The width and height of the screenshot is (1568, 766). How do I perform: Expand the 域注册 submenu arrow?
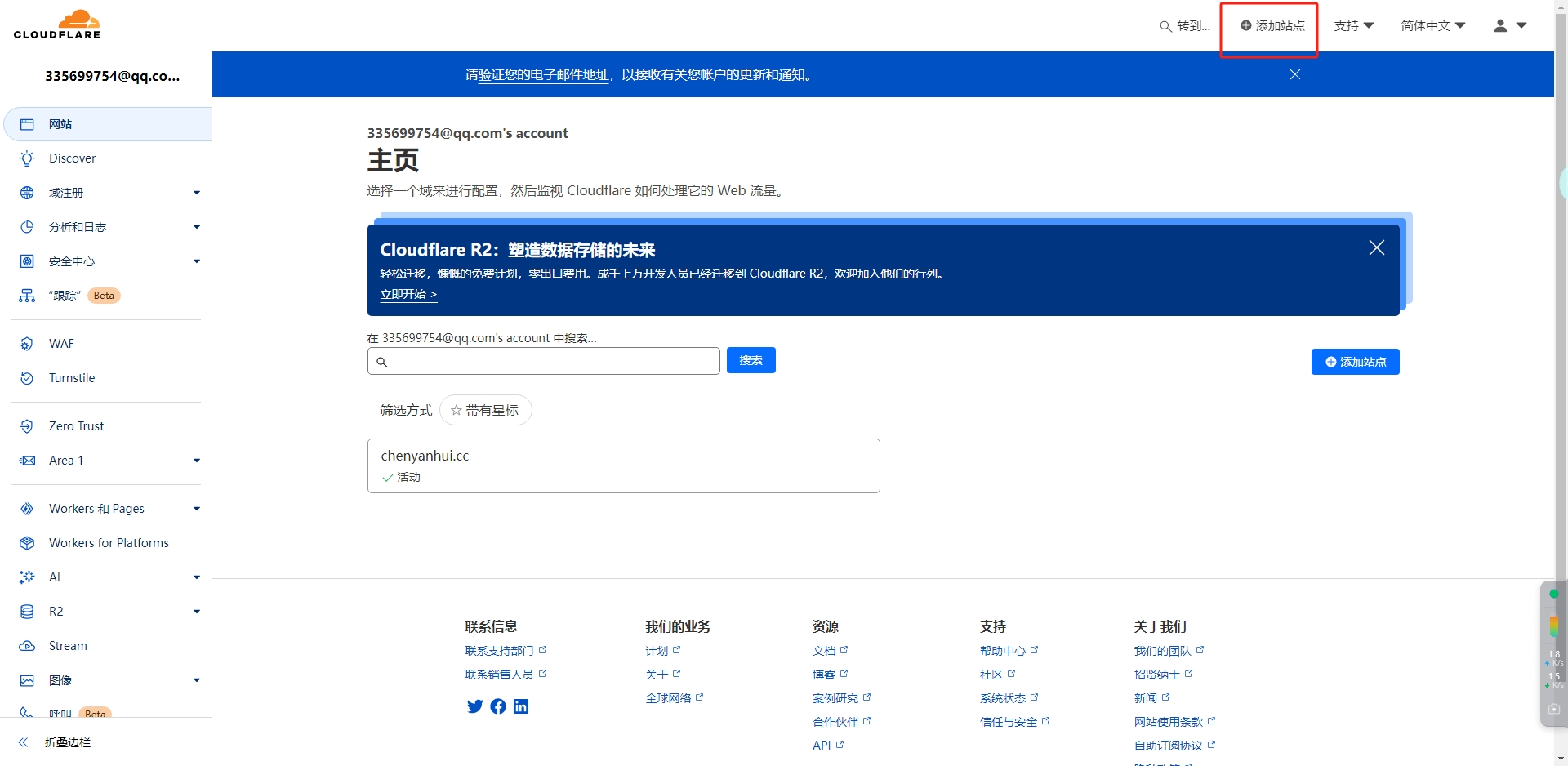[x=197, y=193]
